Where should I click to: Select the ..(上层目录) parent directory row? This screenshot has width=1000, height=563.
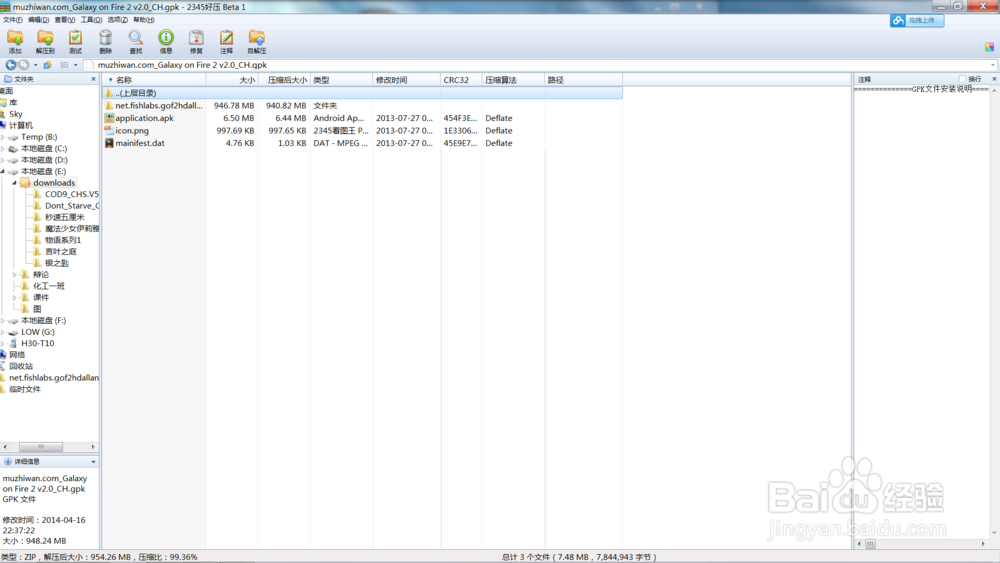pyautogui.click(x=362, y=93)
